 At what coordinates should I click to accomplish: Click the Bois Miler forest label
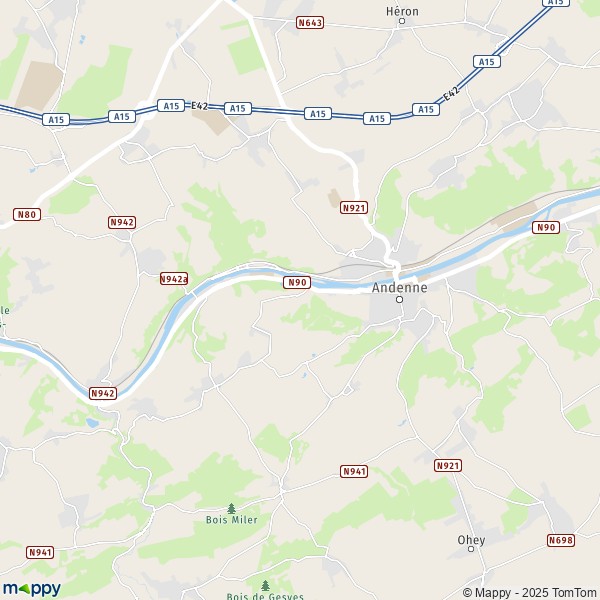(232, 520)
